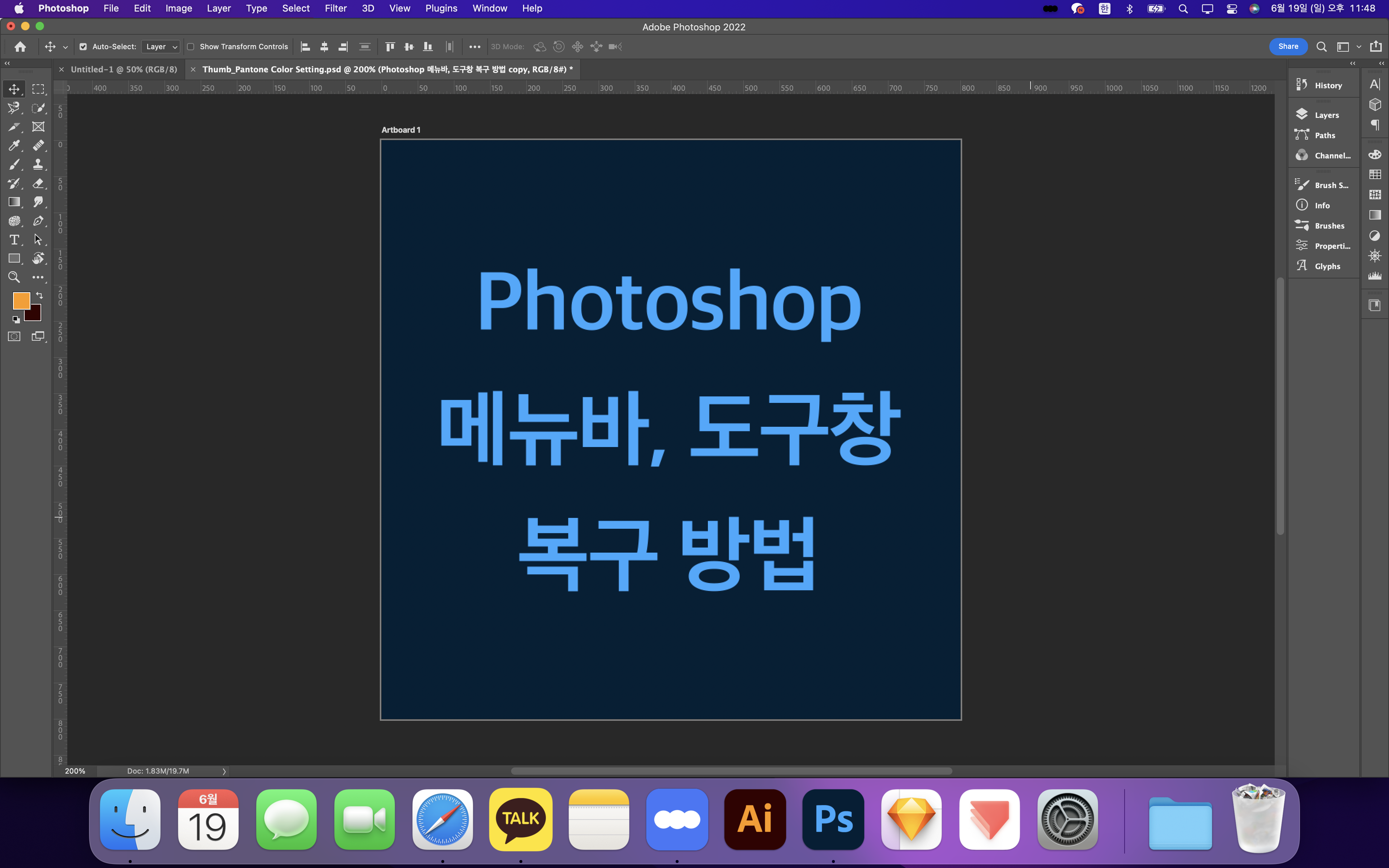1389x868 pixels.
Task: Swap foreground and background colors
Action: pos(39,295)
